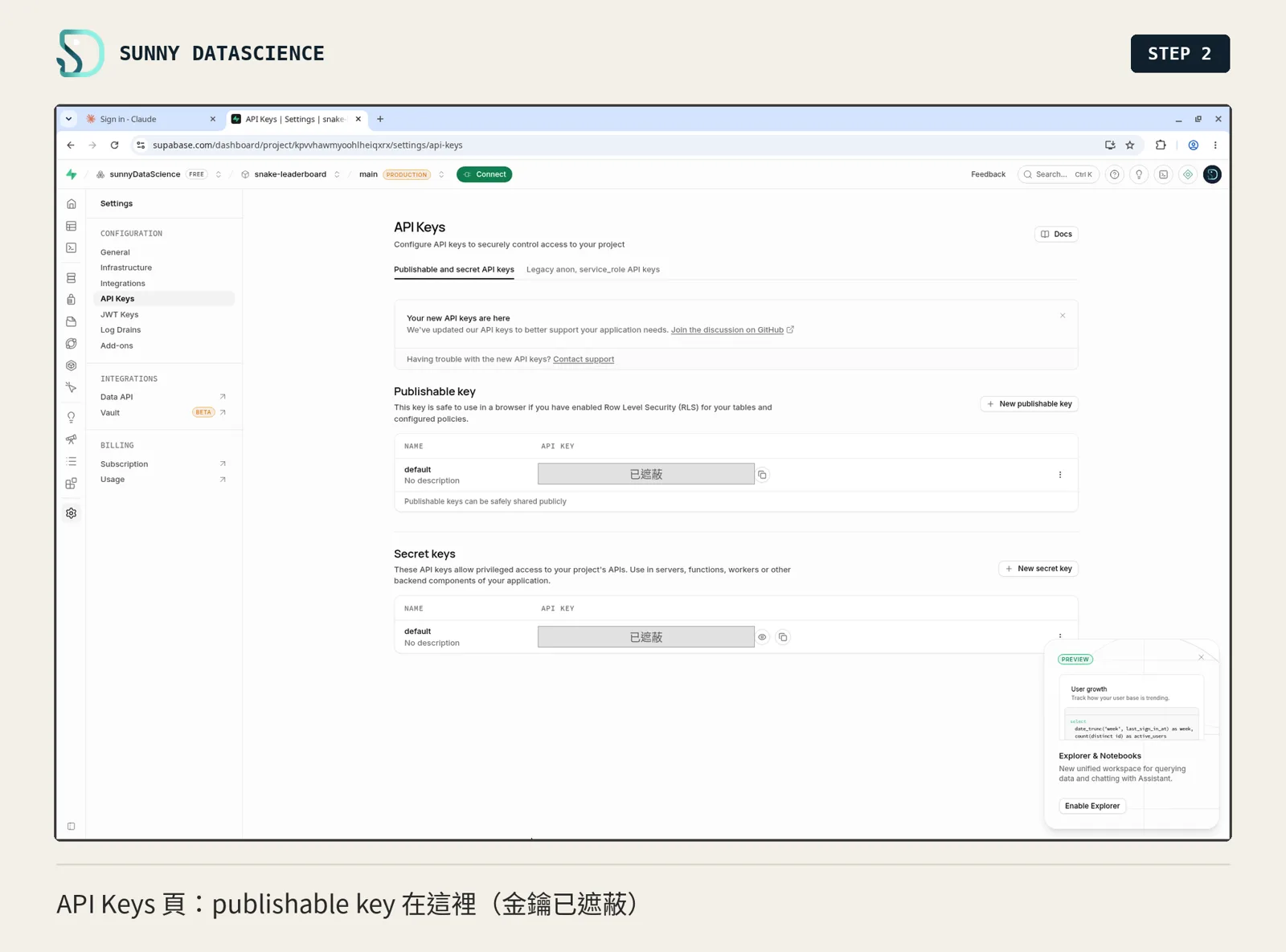Expand the snake-leaderboard project switcher
This screenshot has width=1286, height=952.
click(x=337, y=174)
